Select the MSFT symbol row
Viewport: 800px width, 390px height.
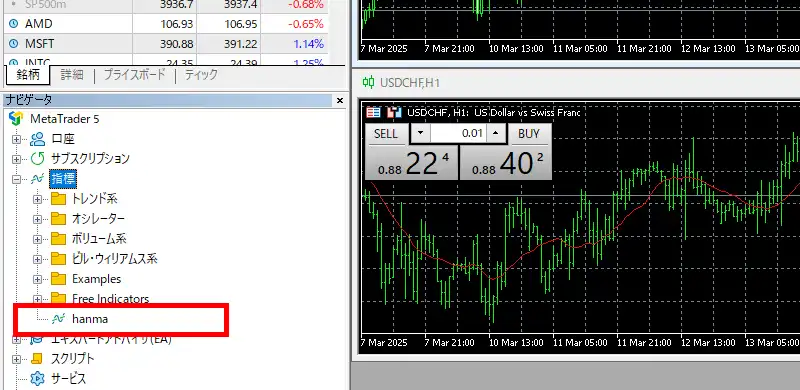[165, 44]
